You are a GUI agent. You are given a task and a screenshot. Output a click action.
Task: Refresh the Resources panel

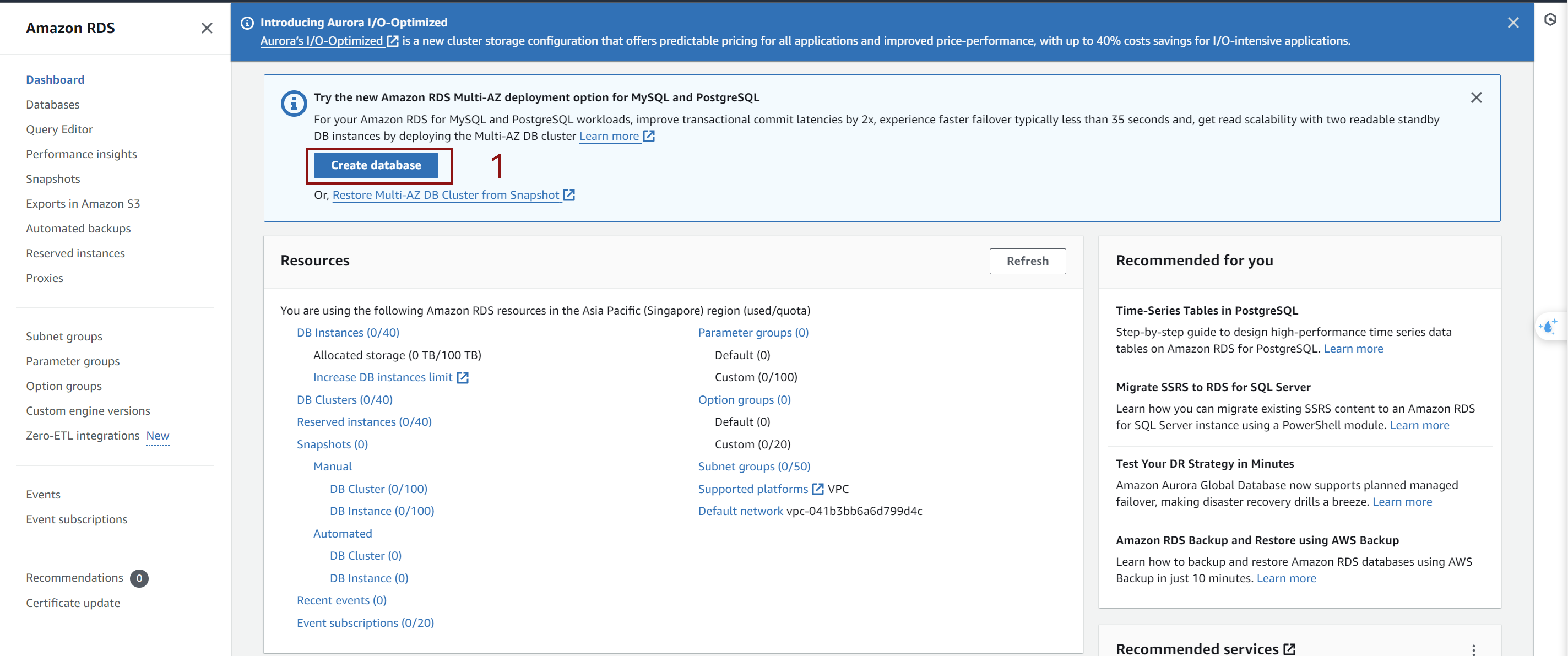1027,261
